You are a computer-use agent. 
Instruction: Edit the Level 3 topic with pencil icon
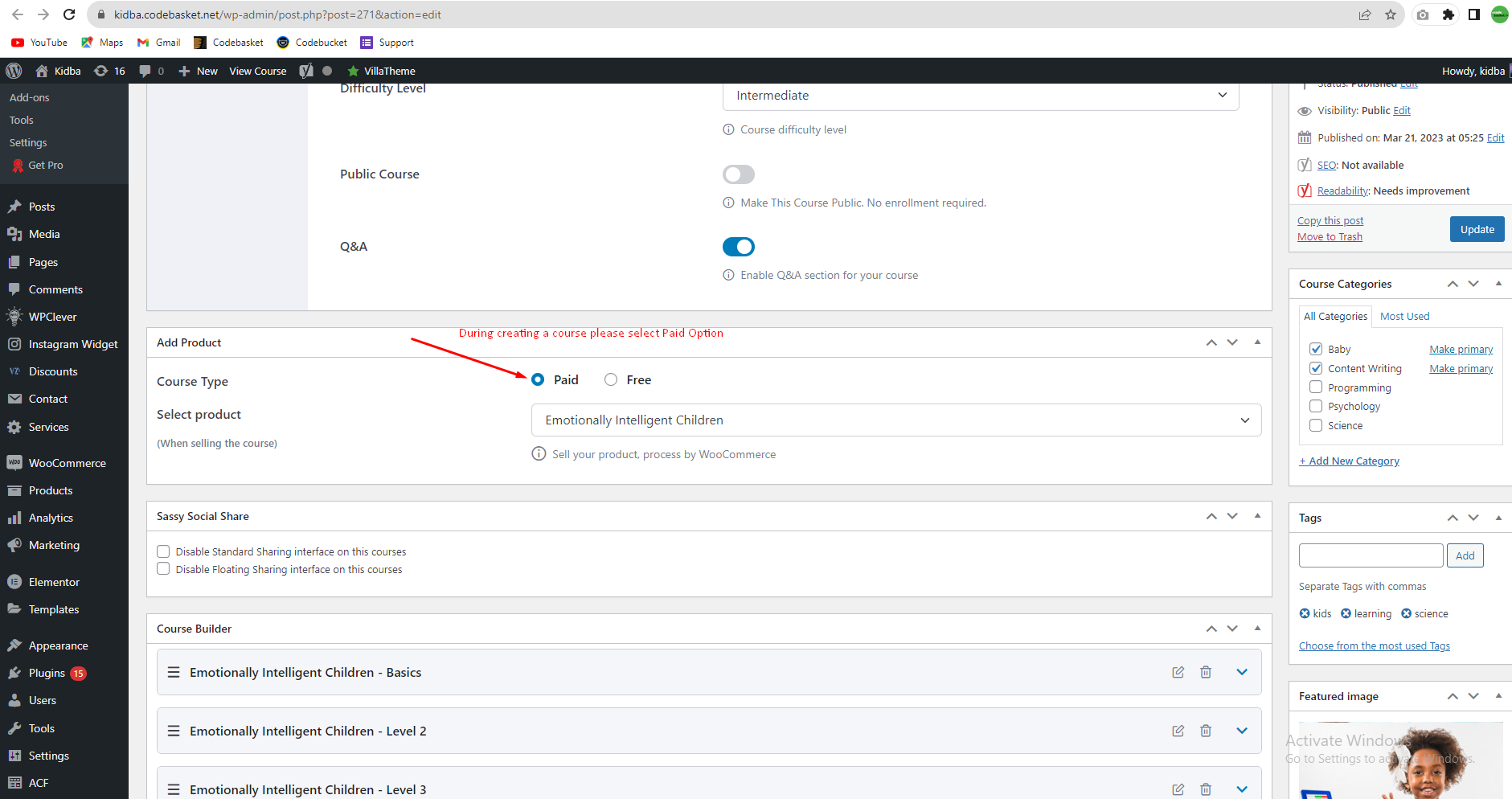pyautogui.click(x=1178, y=789)
